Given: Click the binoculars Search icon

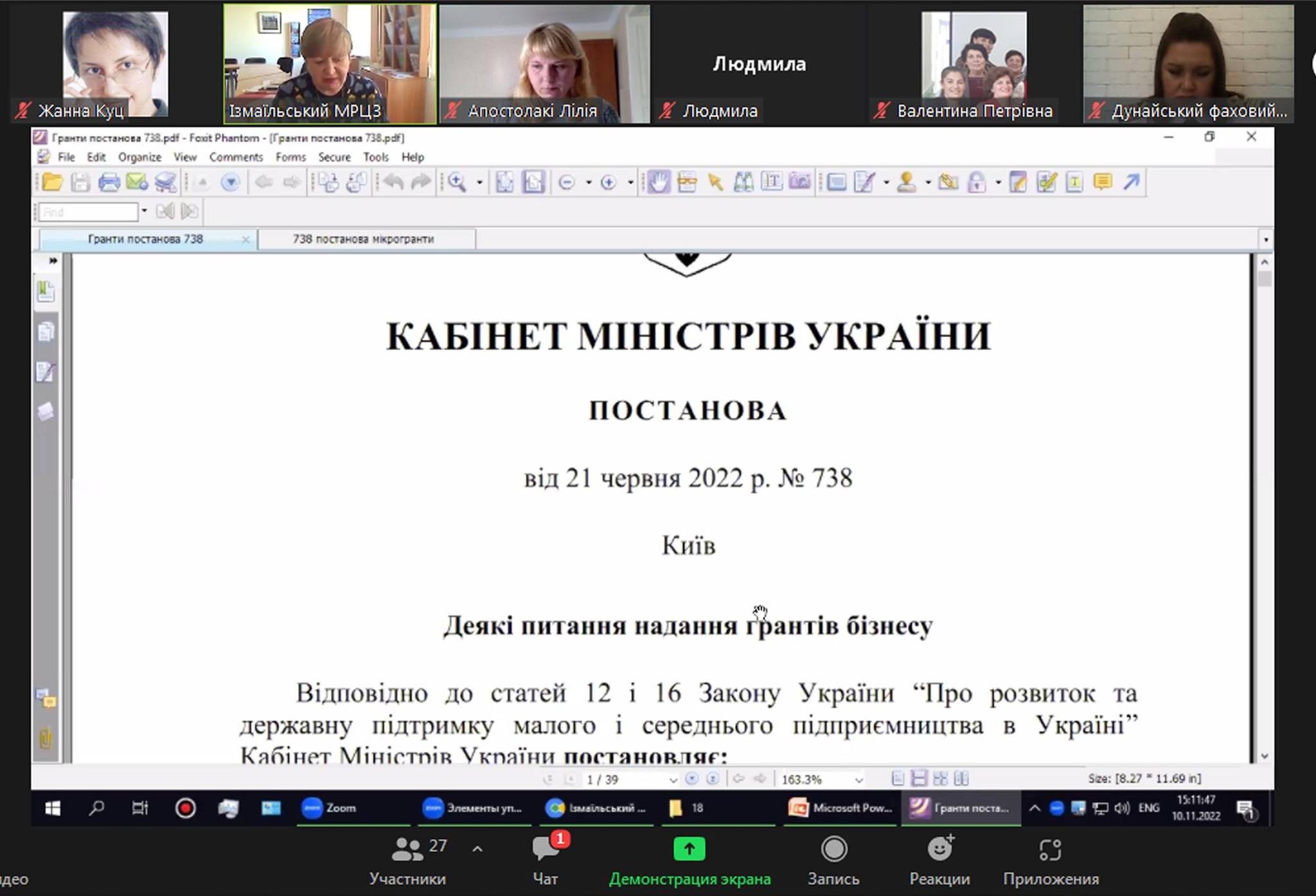Looking at the screenshot, I should coord(743,182).
